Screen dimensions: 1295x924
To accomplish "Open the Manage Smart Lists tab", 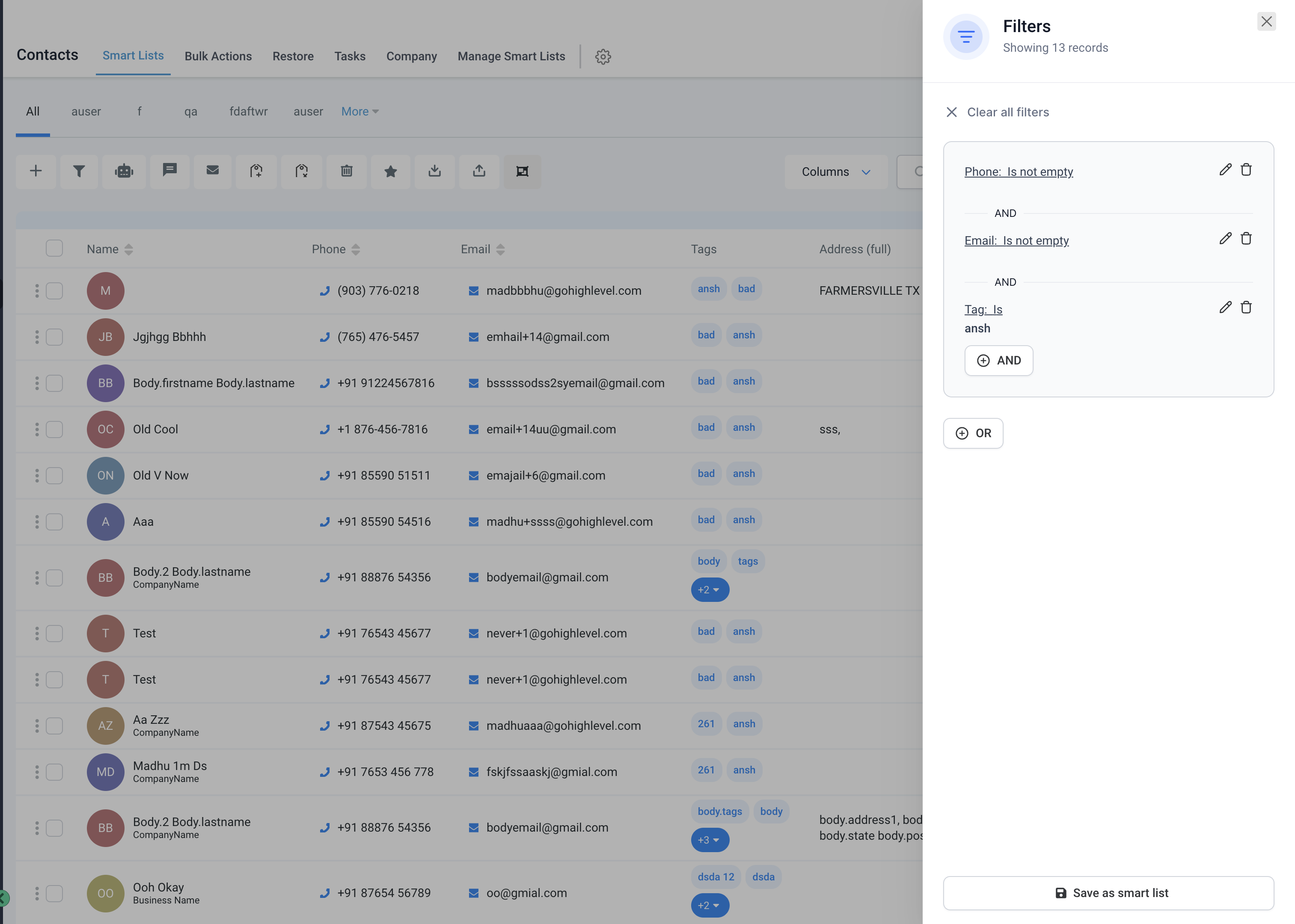I will click(x=511, y=56).
